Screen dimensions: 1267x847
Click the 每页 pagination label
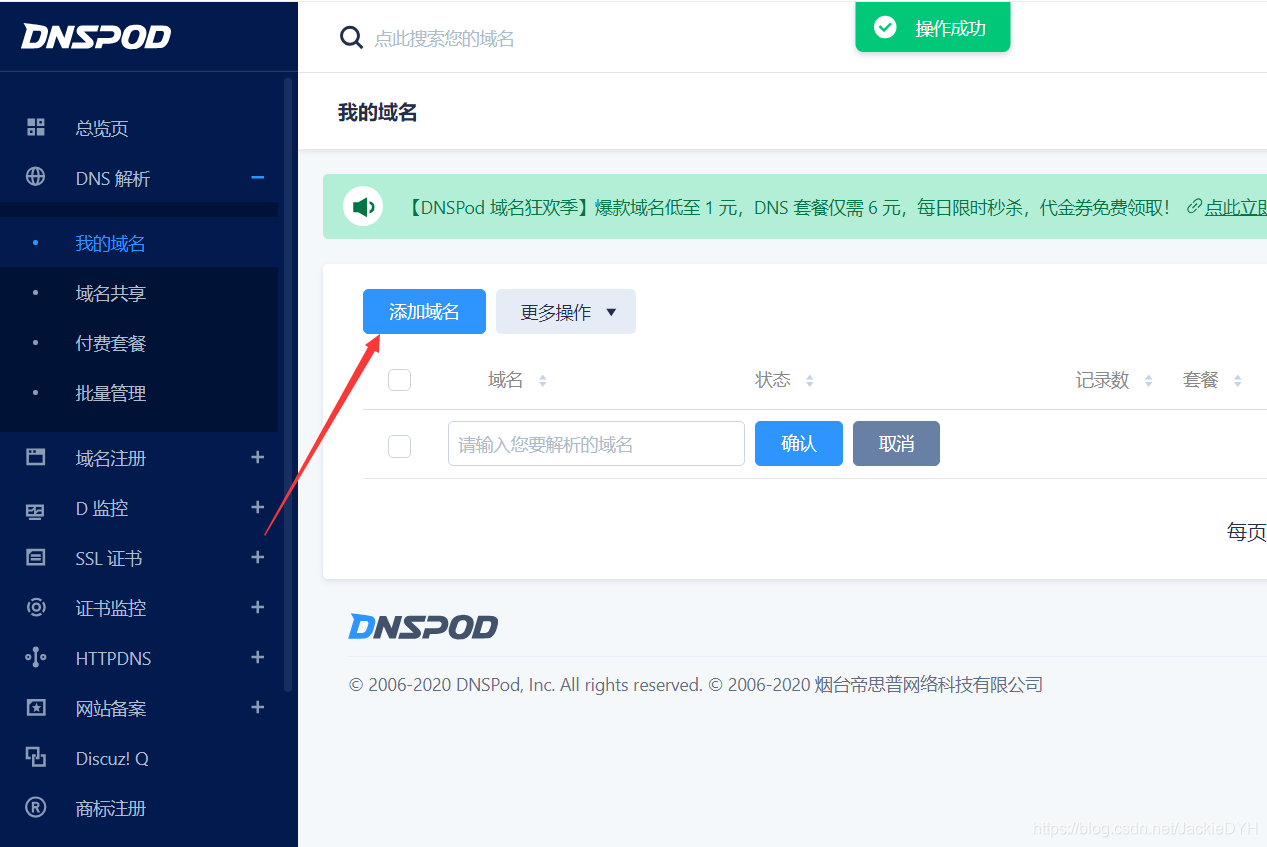point(1247,532)
